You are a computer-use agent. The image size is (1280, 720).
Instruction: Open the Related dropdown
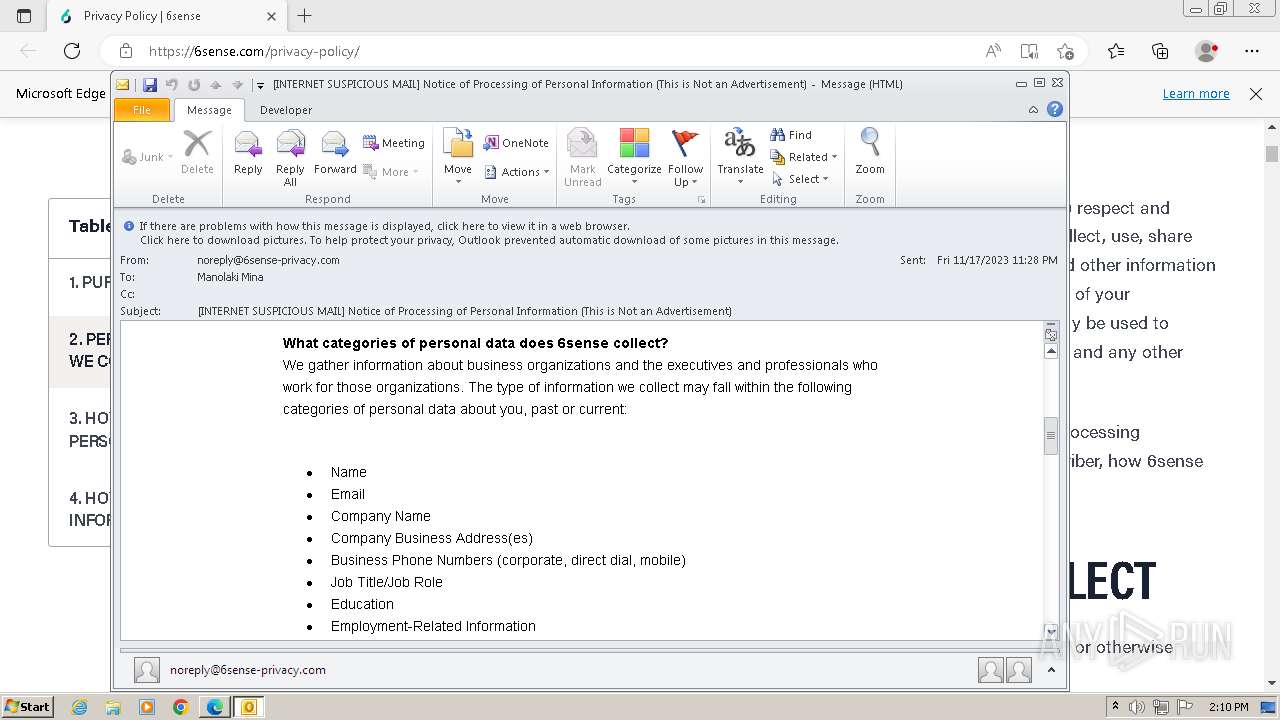point(804,157)
